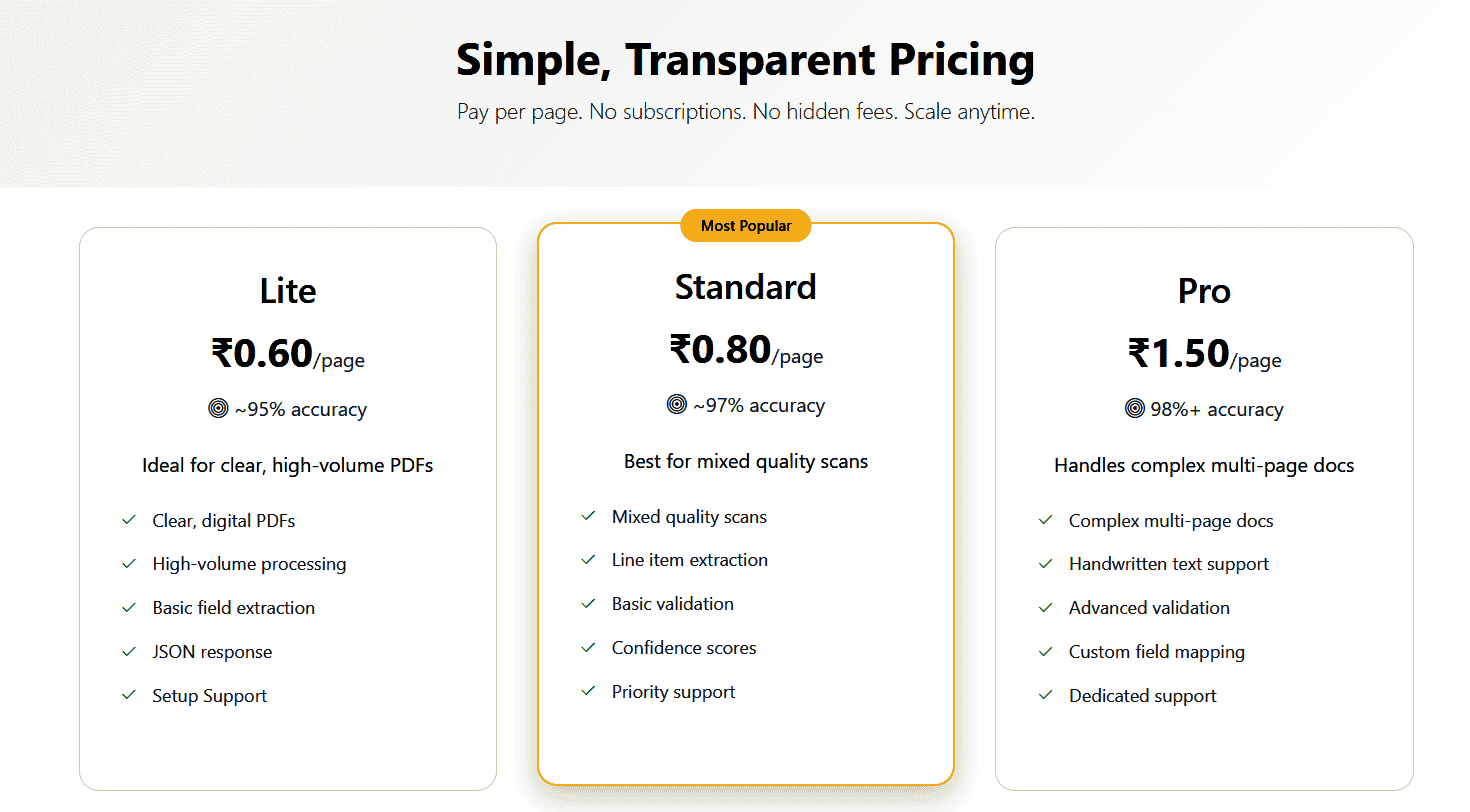Click checkmark next to Clear, digital PDFs
The image size is (1470, 812).
[129, 520]
